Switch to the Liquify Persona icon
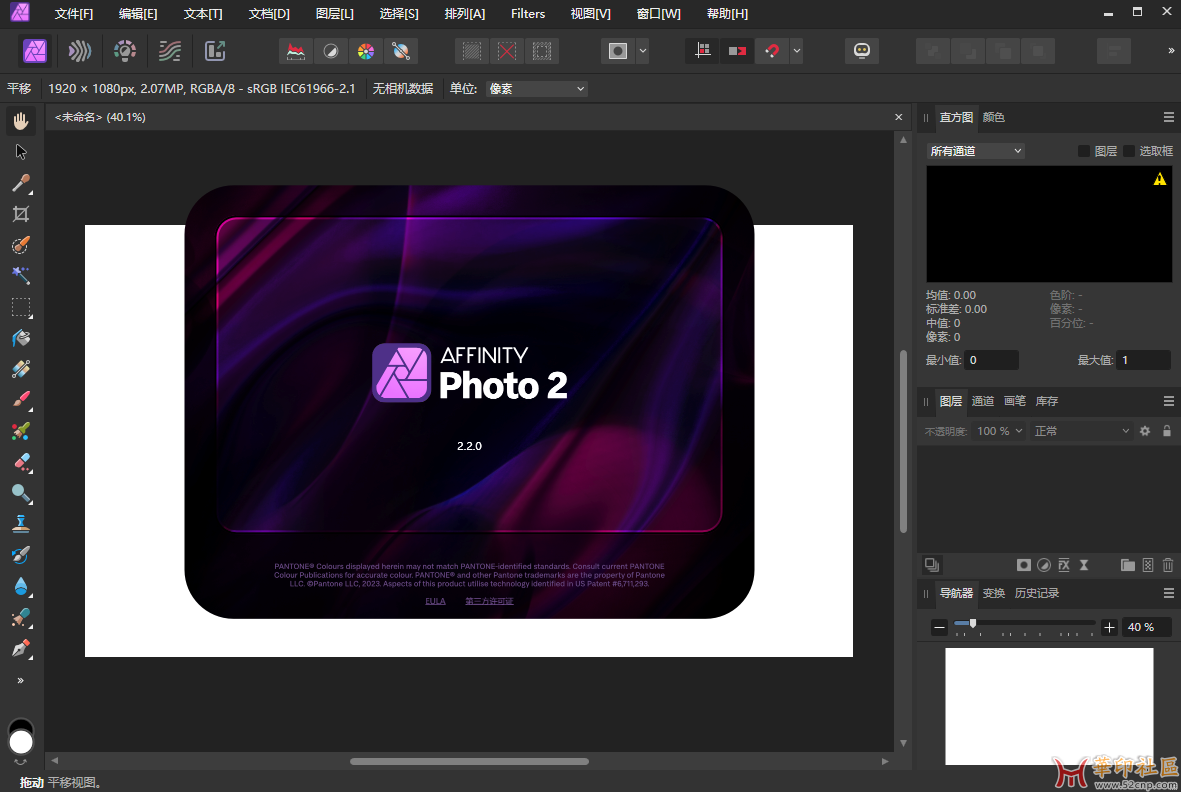Screen dimensions: 1181x792 point(80,51)
